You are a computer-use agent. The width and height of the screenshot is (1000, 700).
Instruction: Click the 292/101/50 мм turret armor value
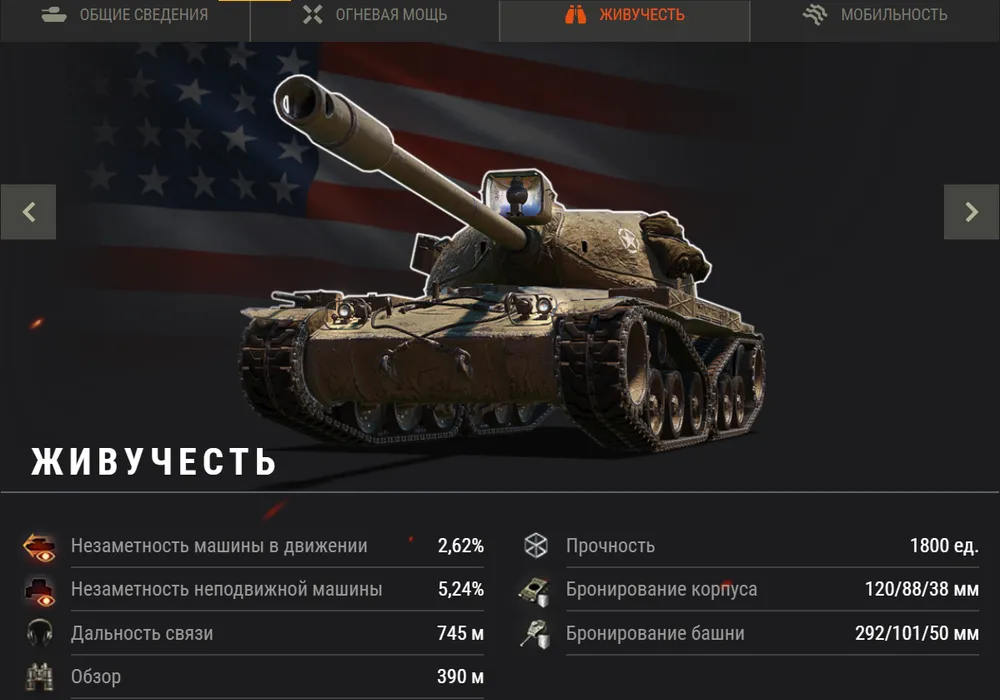(x=916, y=633)
